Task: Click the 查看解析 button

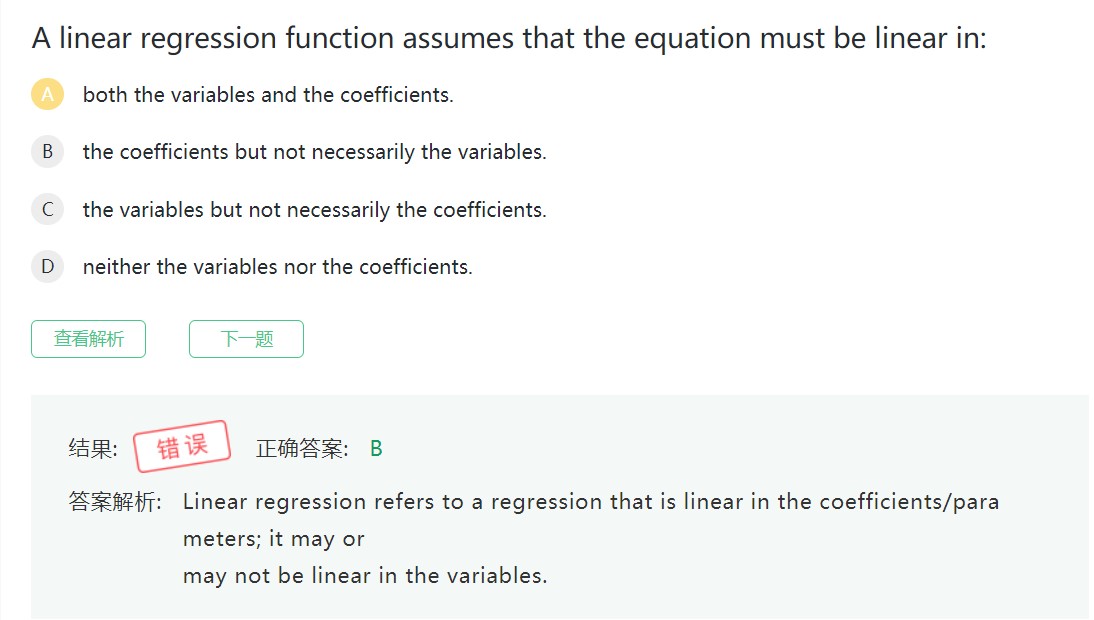Action: [88, 339]
